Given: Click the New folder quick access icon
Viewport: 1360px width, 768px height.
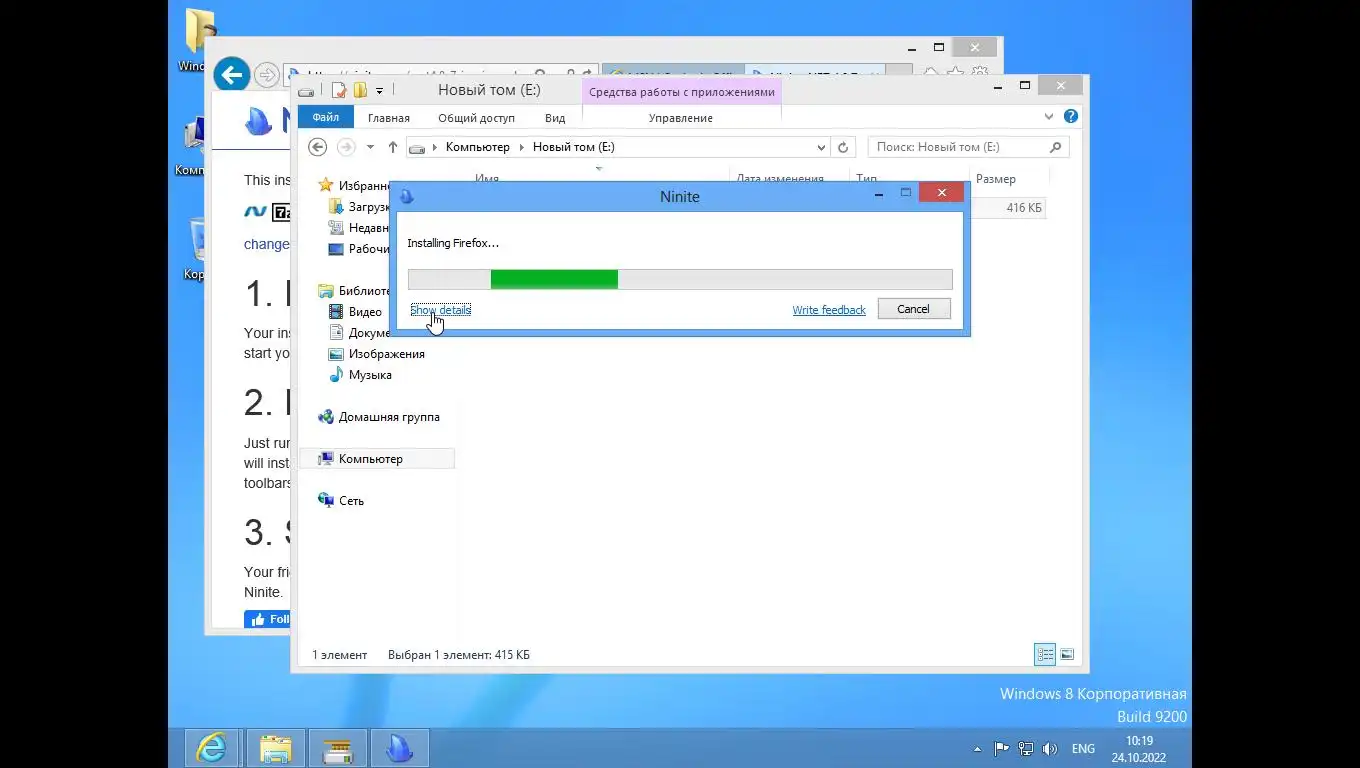Looking at the screenshot, I should [360, 91].
